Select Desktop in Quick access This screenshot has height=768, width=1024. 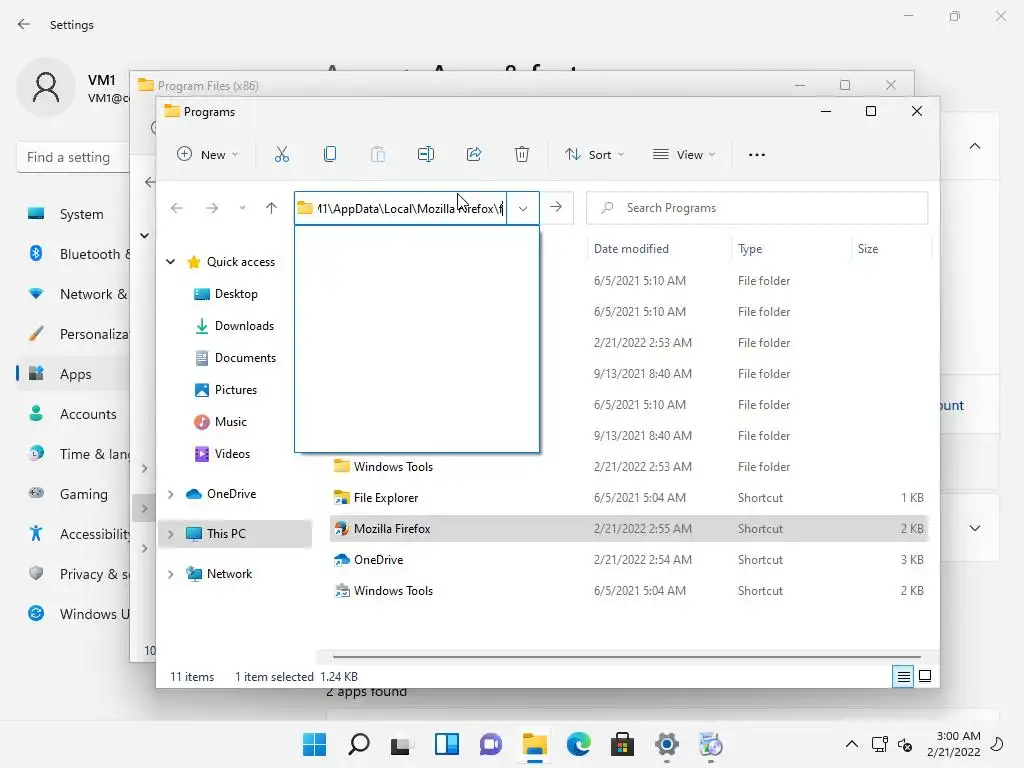tap(226, 294)
